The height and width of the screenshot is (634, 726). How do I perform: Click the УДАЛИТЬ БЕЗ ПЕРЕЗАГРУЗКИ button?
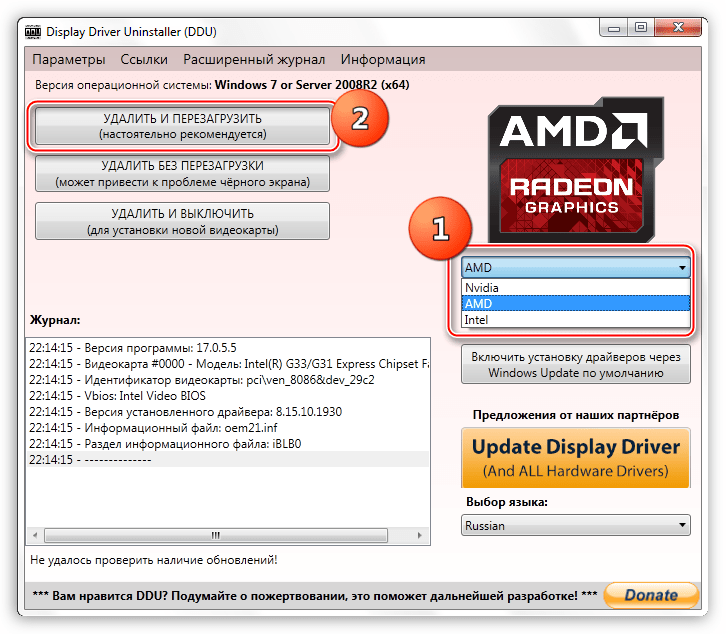point(182,174)
